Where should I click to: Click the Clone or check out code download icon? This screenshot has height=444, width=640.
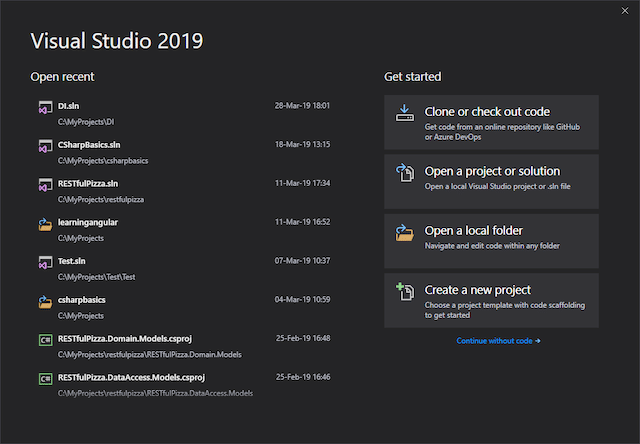(x=404, y=113)
